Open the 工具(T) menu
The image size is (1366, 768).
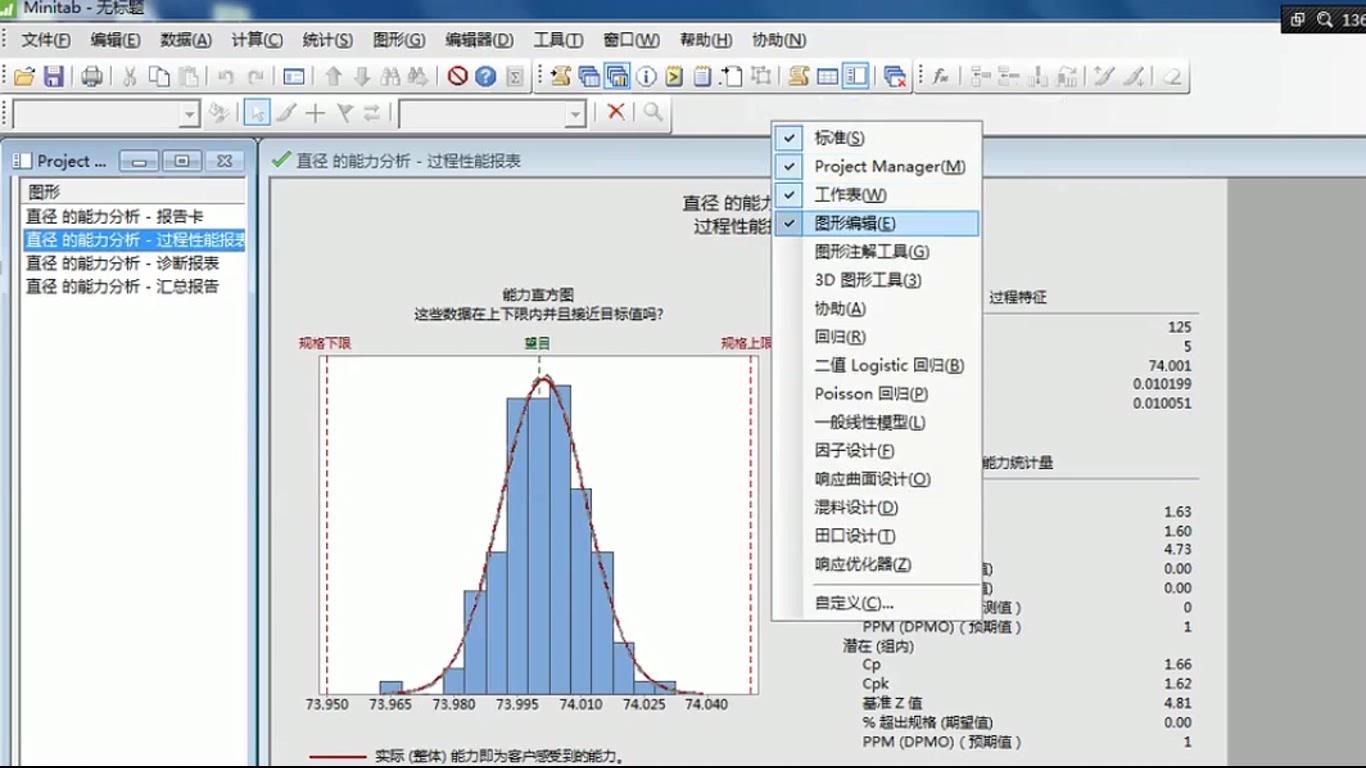[x=558, y=40]
